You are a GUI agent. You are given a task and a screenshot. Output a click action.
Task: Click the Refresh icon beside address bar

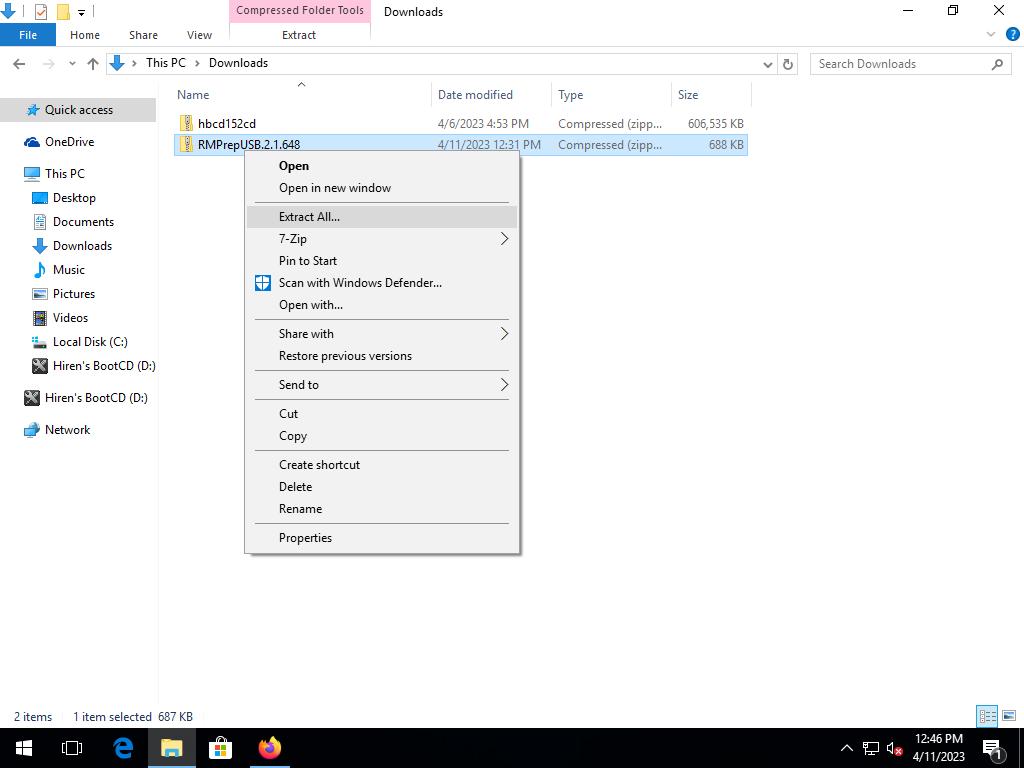(788, 64)
